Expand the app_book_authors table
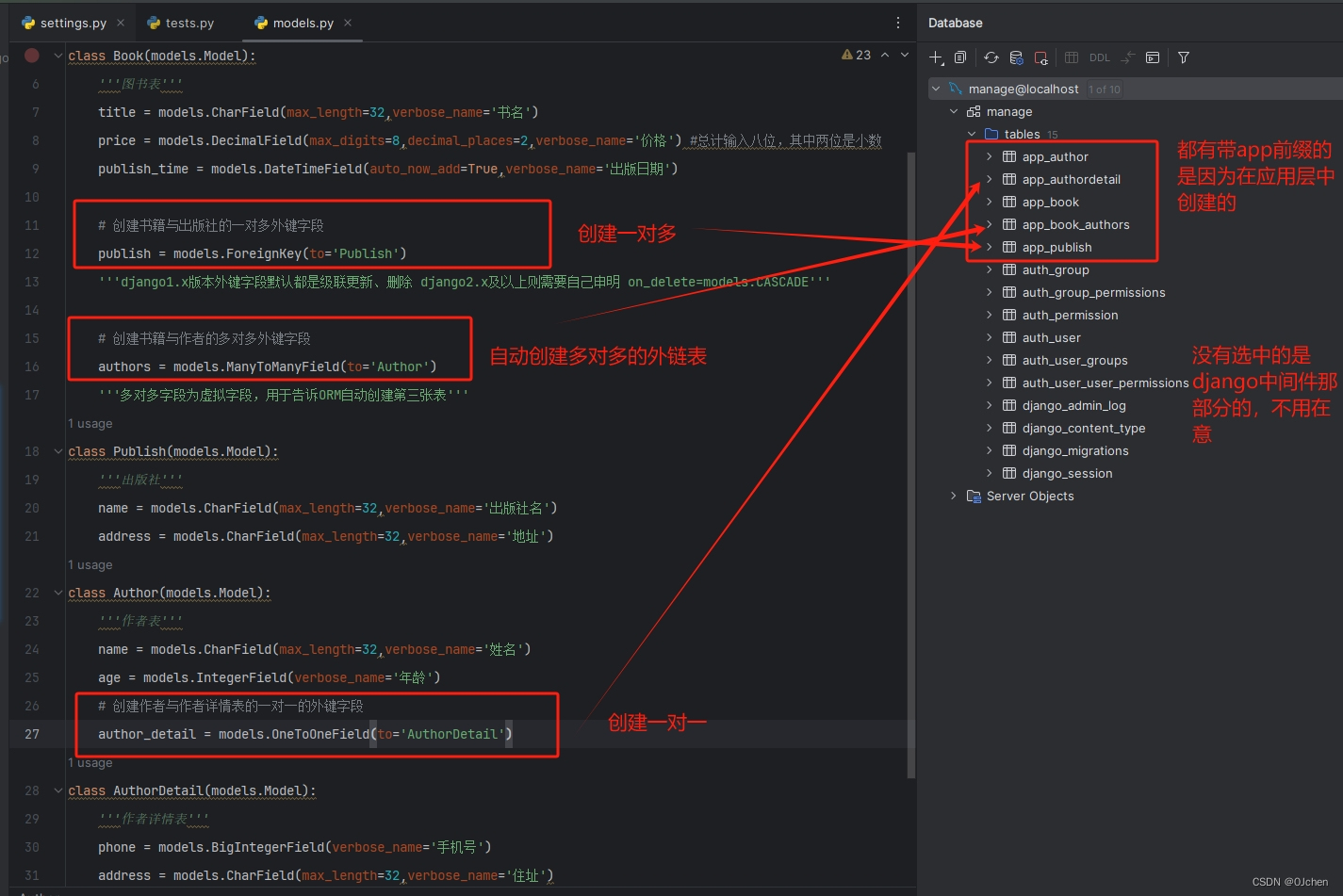Screen dimensions: 1343x896 (x=989, y=224)
